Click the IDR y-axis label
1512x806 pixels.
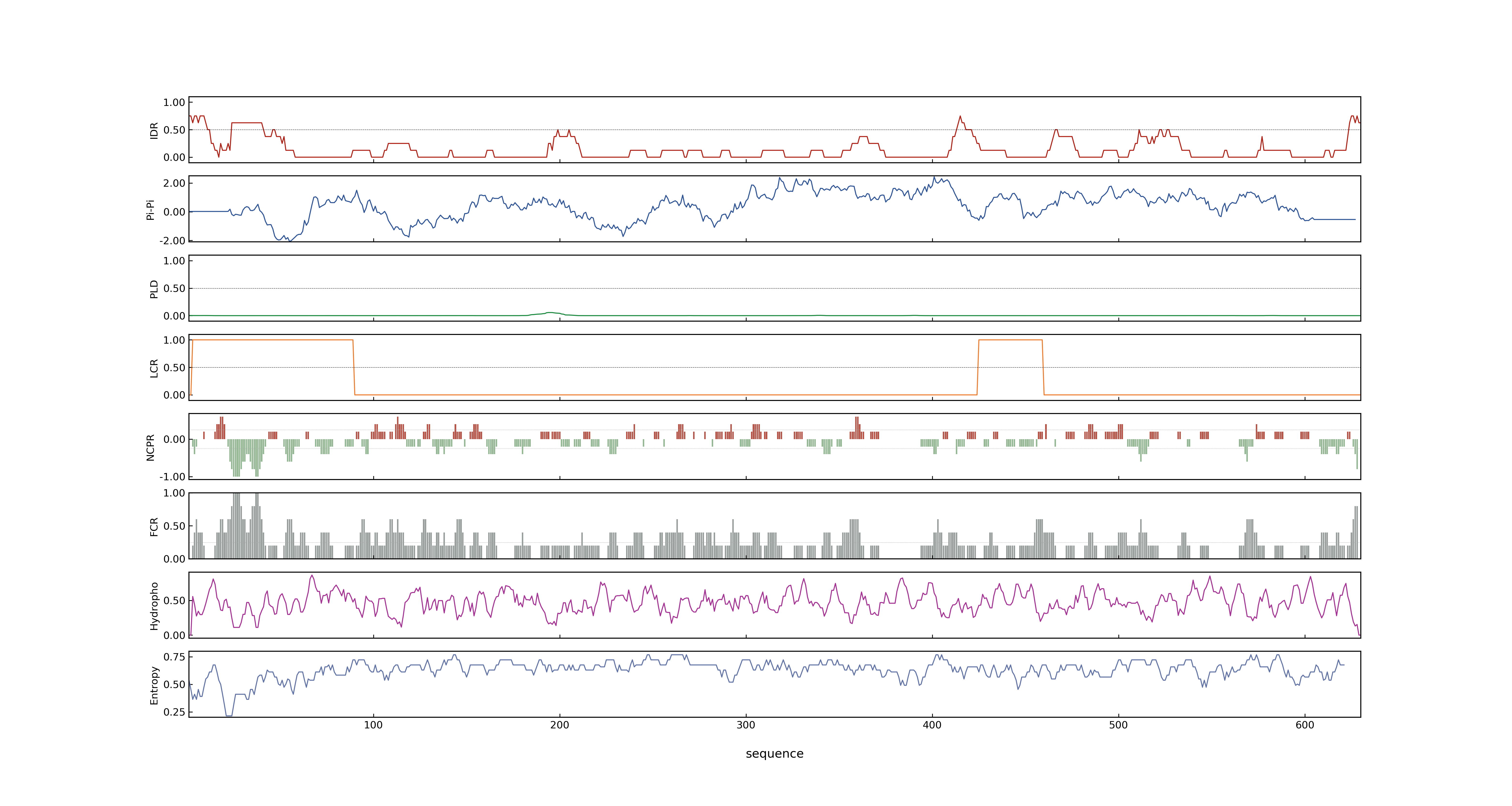pos(154,130)
